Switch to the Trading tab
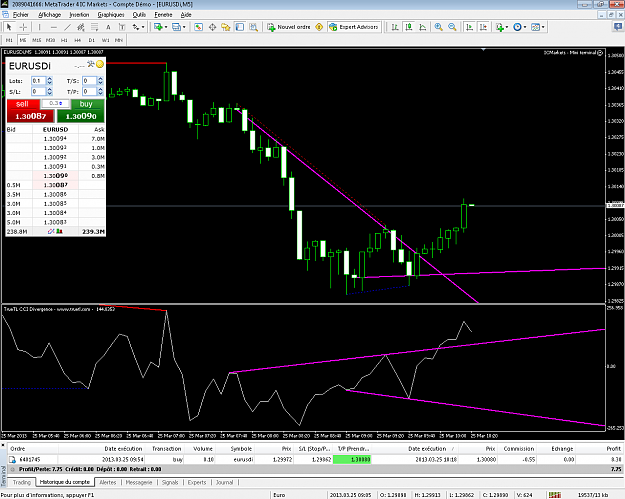Viewport: 625px width, 499px height. (x=22, y=482)
